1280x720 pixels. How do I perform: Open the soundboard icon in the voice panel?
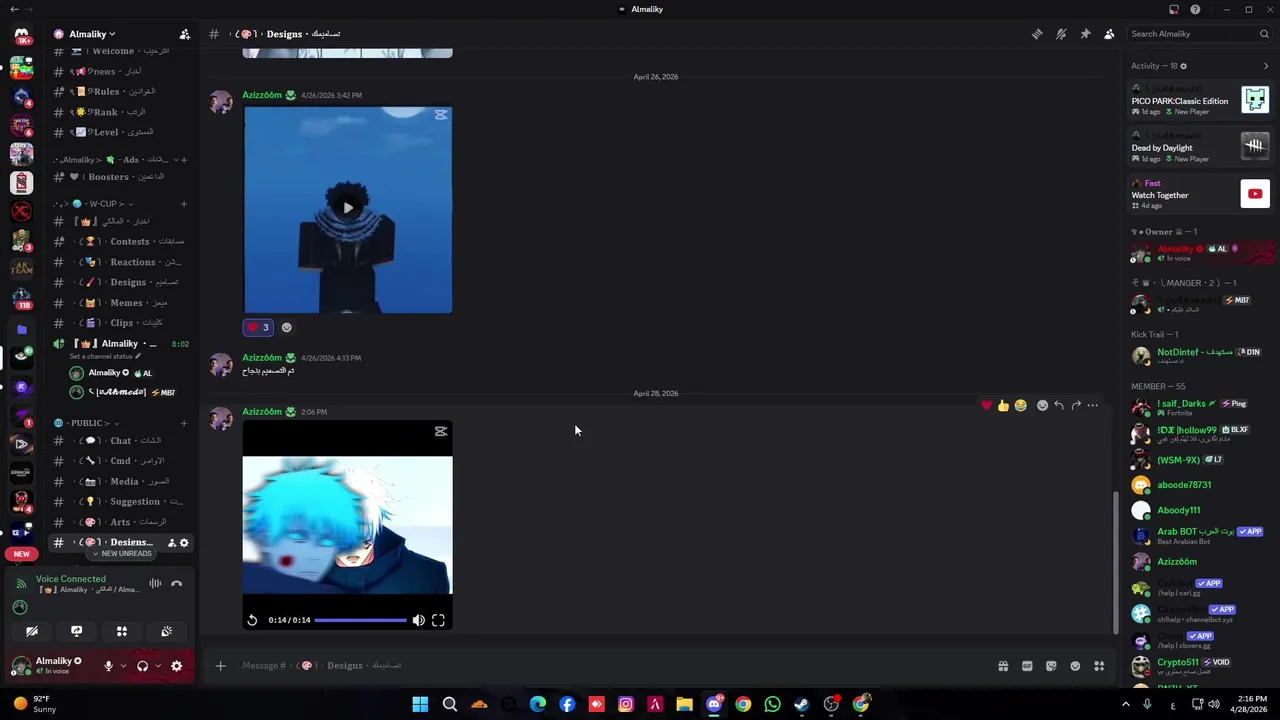[167, 631]
